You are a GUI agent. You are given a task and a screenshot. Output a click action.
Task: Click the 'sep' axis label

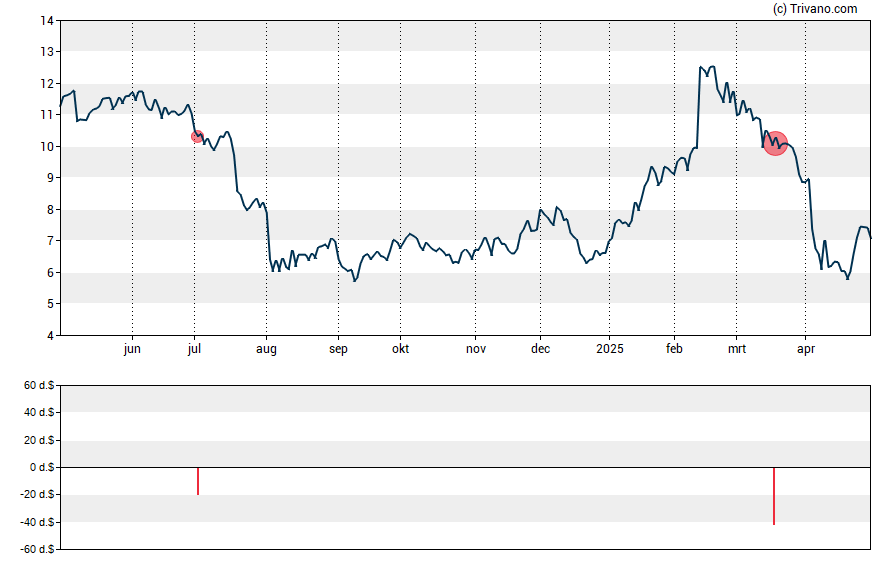[x=338, y=349]
